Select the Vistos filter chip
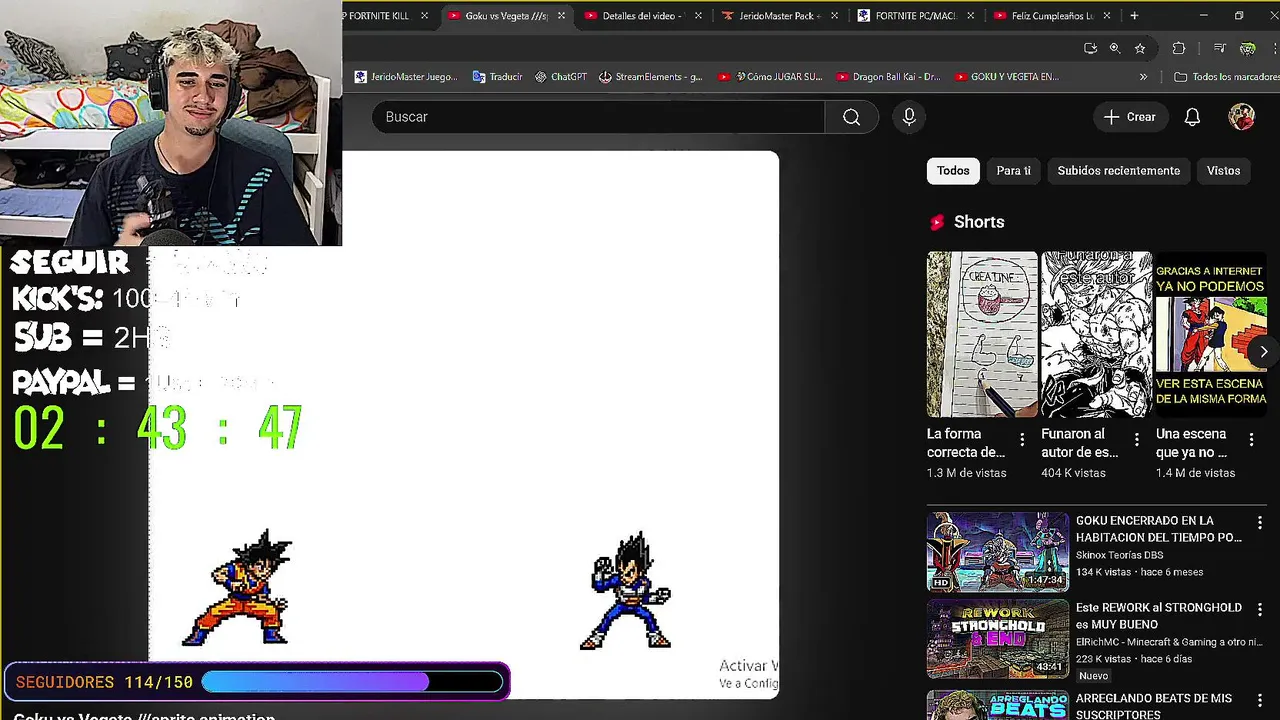 click(x=1223, y=171)
